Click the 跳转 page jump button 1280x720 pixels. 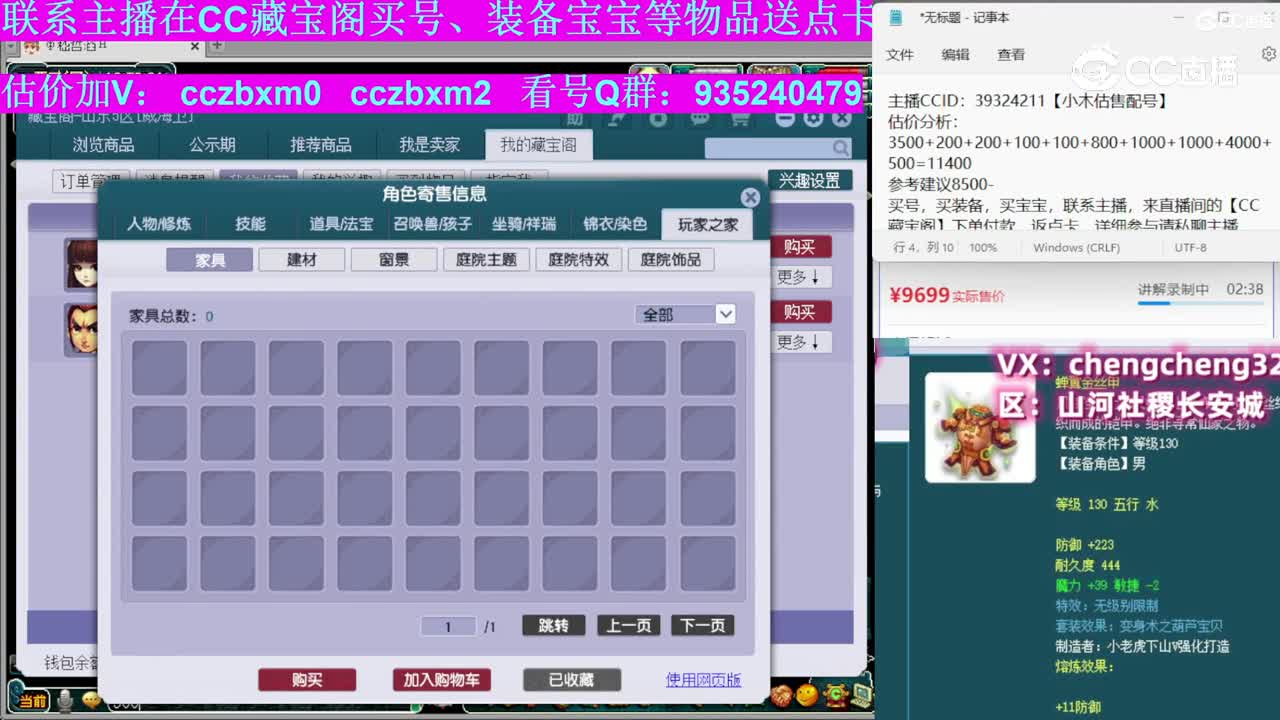tap(553, 625)
